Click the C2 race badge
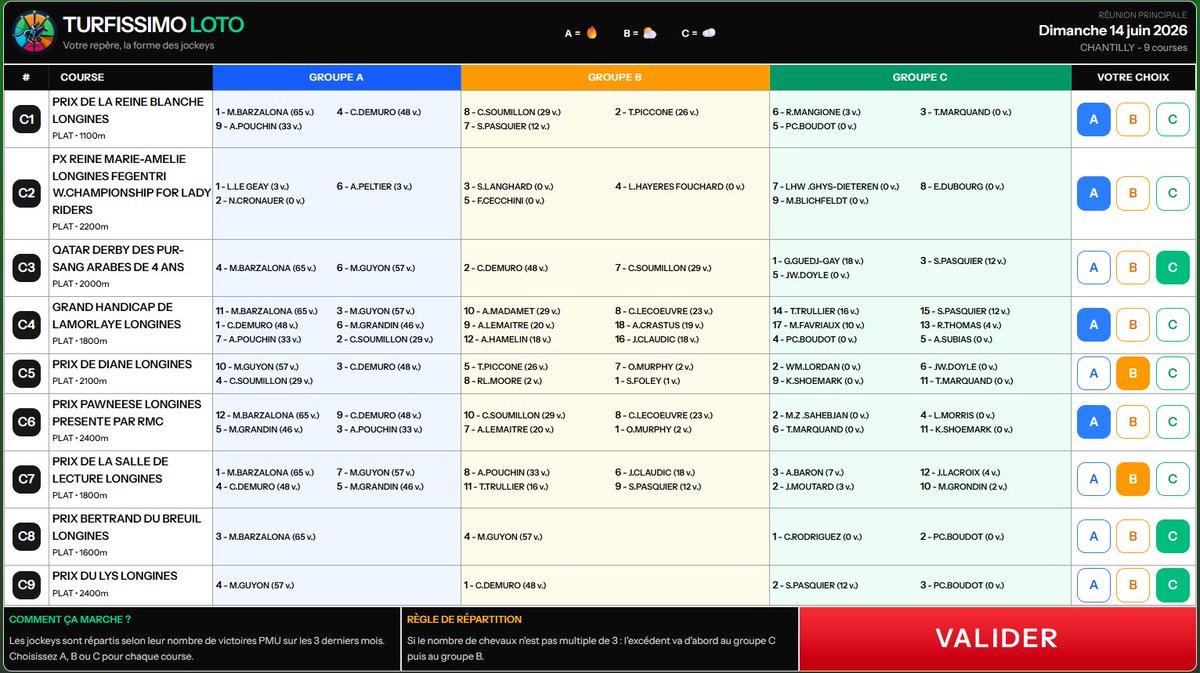Image resolution: width=1200 pixels, height=673 pixels. (x=27, y=194)
